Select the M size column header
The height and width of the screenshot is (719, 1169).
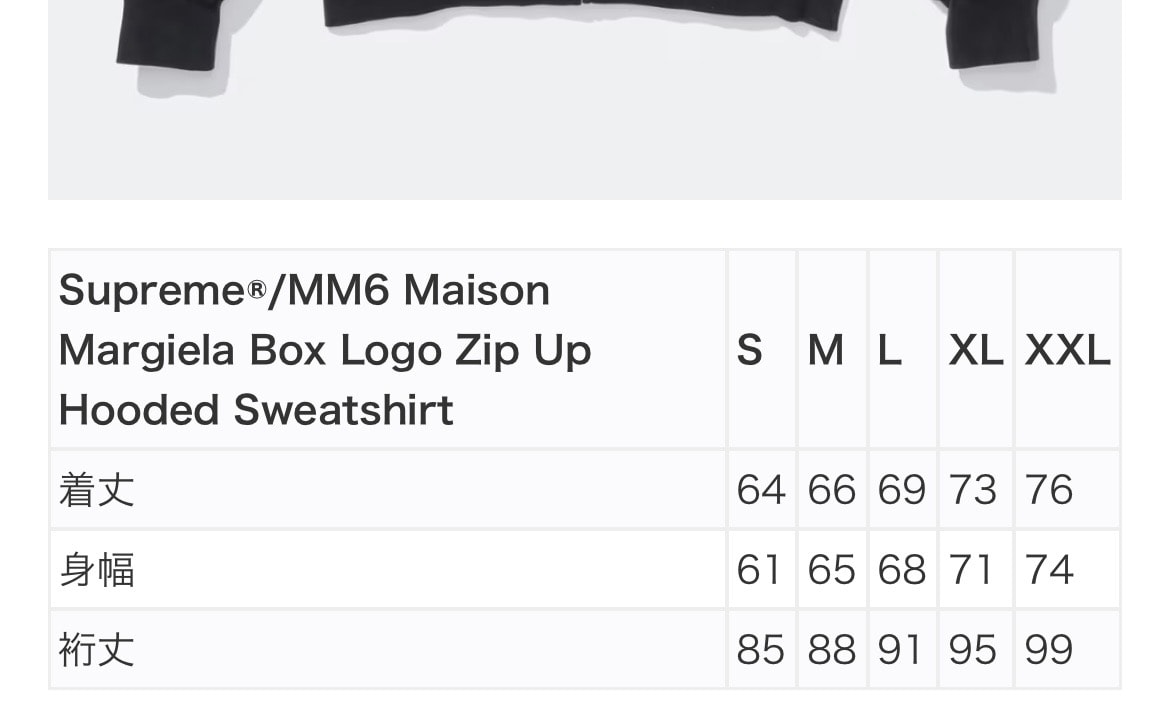(826, 350)
